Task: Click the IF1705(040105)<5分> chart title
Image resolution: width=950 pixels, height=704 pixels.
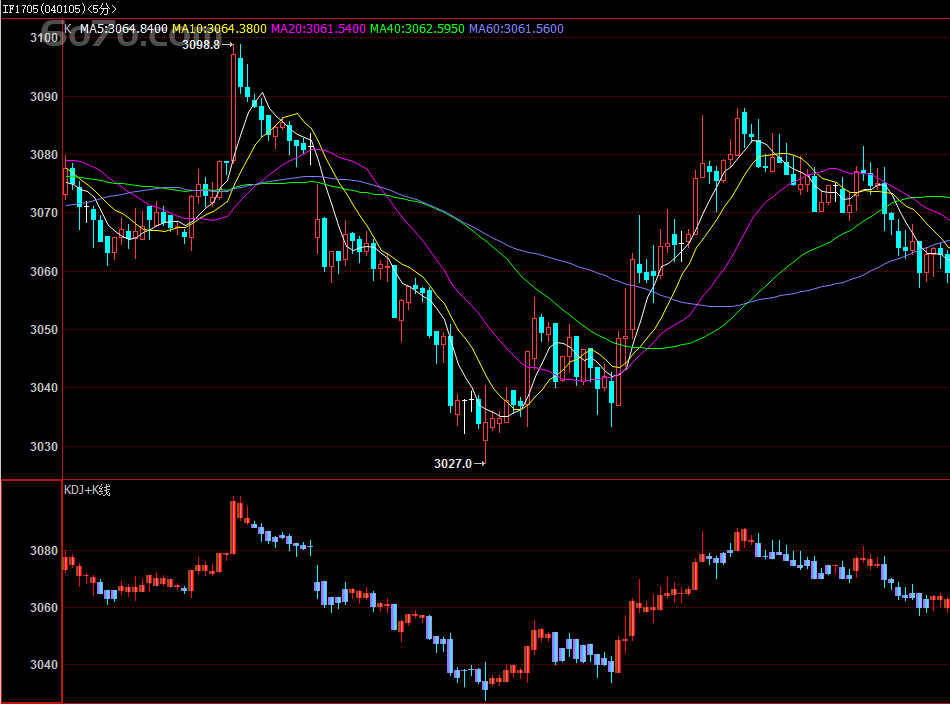Action: [x=59, y=8]
